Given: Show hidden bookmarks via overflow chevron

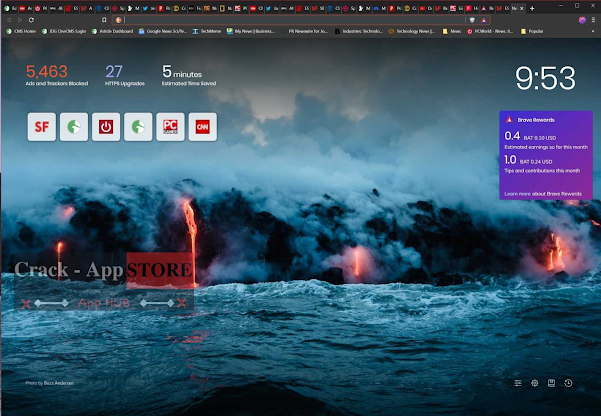Looking at the screenshot, I should (x=593, y=31).
